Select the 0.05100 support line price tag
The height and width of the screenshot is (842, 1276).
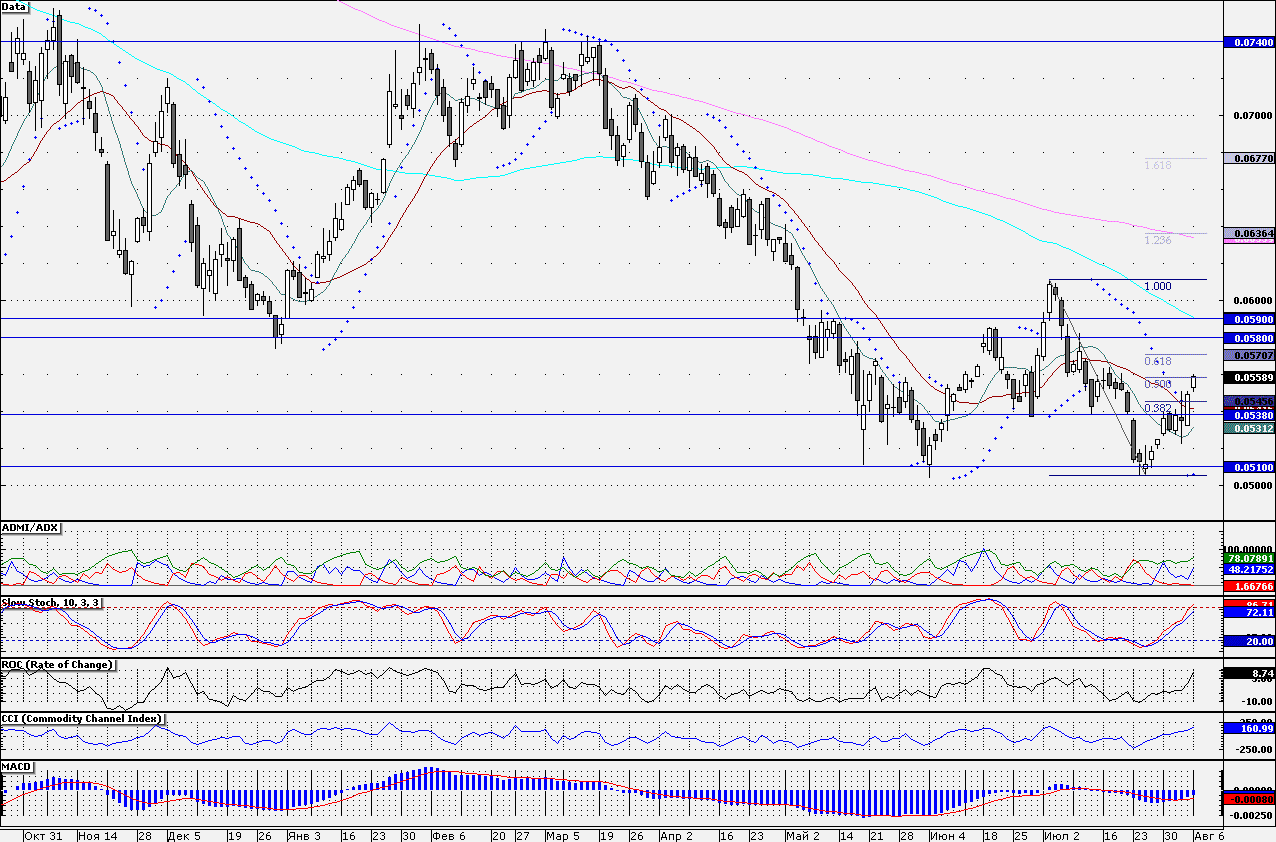pos(1249,467)
